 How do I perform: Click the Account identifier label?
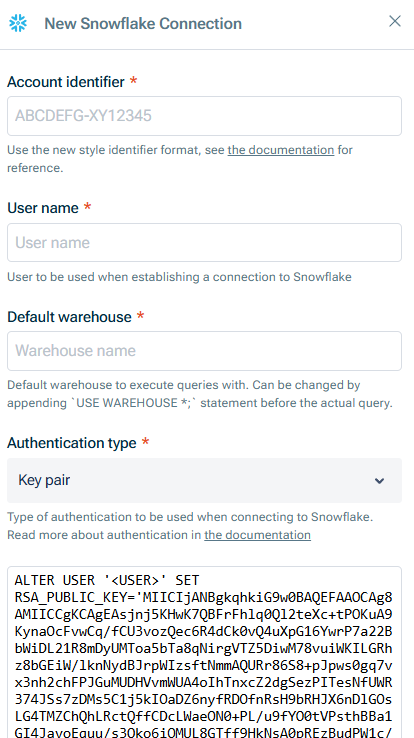pyautogui.click(x=66, y=82)
